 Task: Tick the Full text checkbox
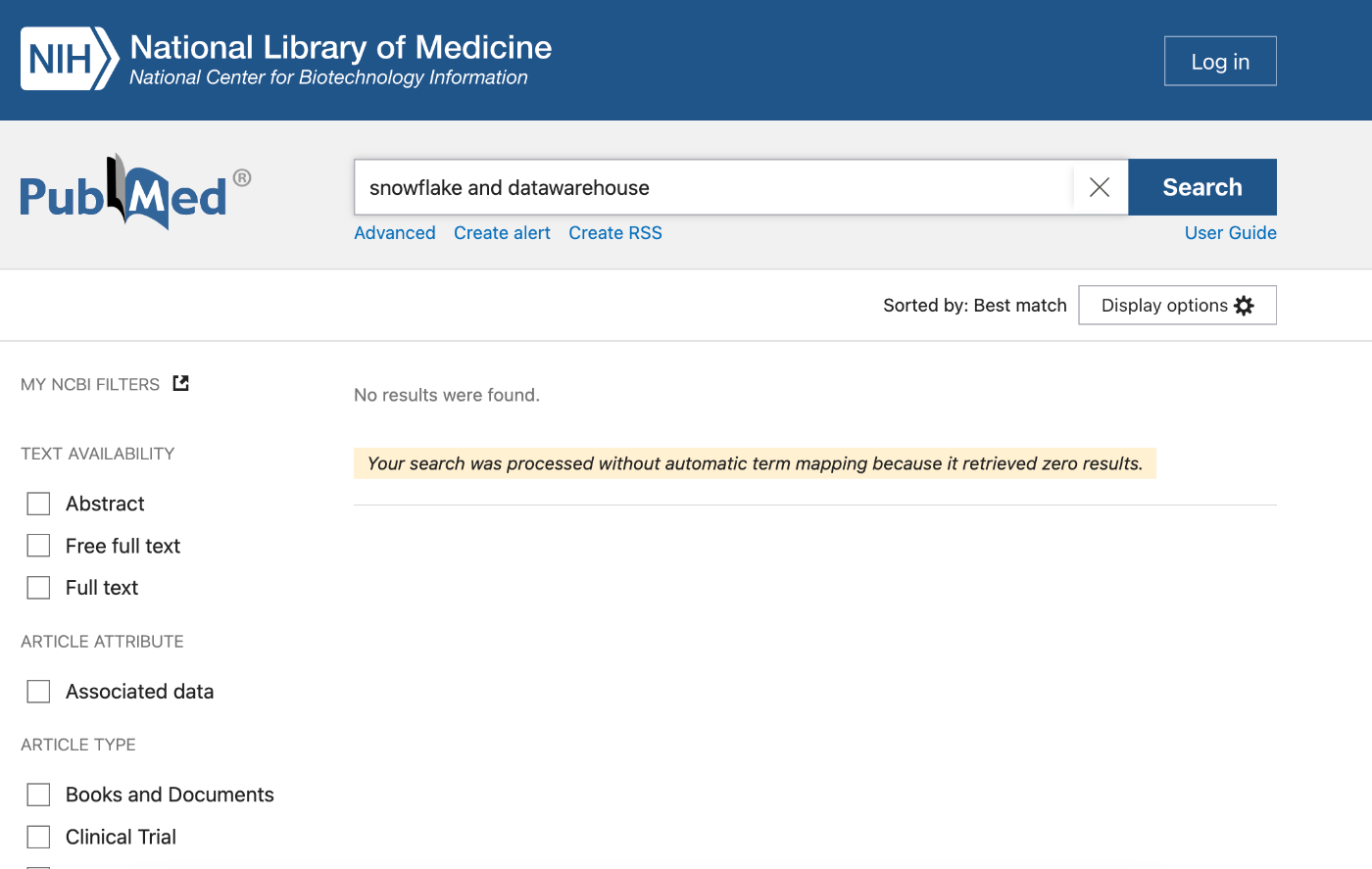38,588
